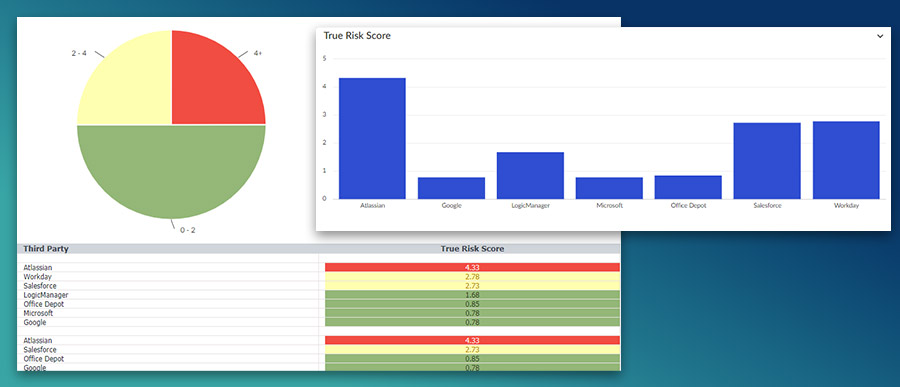Viewport: 900px width, 387px height.
Task: Click the Workday bar in the bar chart
Action: [x=846, y=160]
